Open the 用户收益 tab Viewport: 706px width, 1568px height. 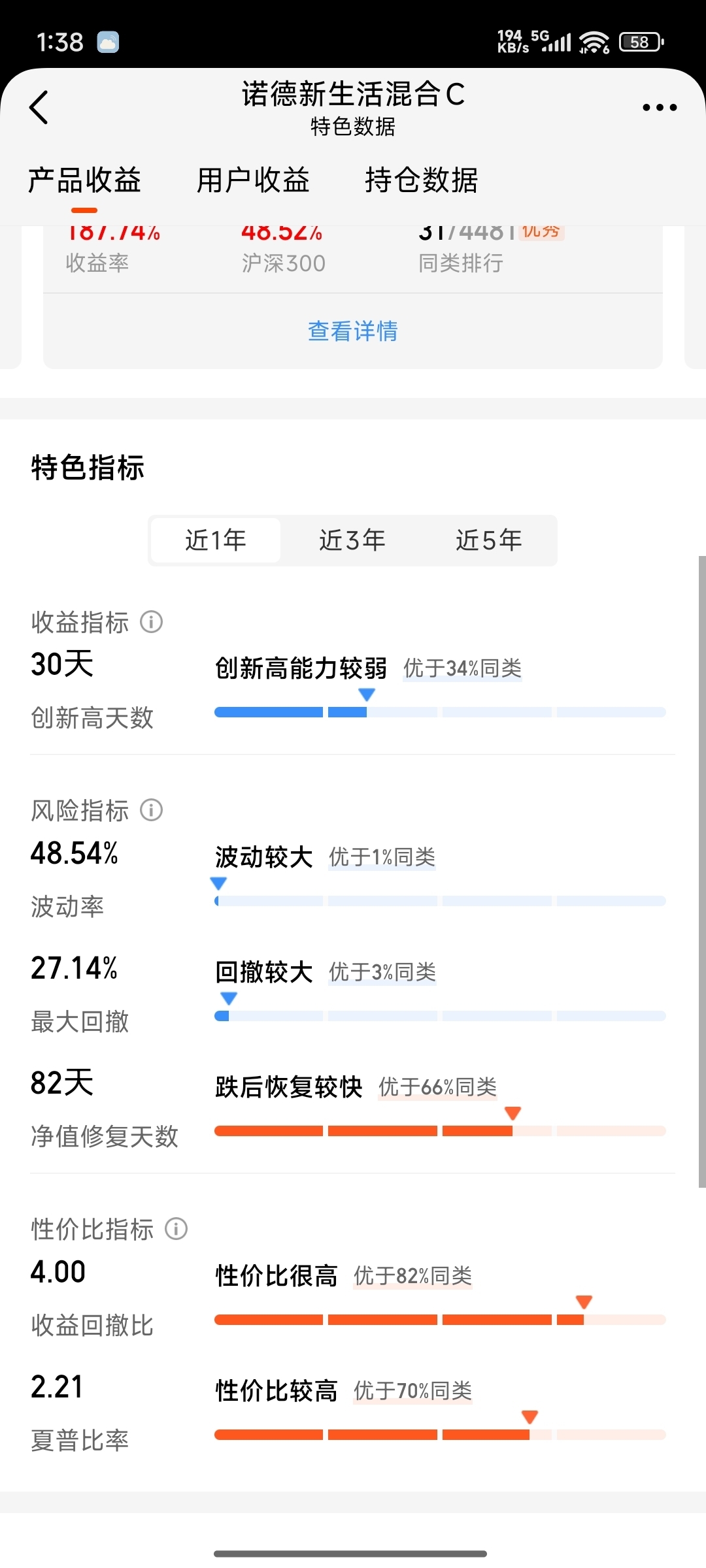253,180
